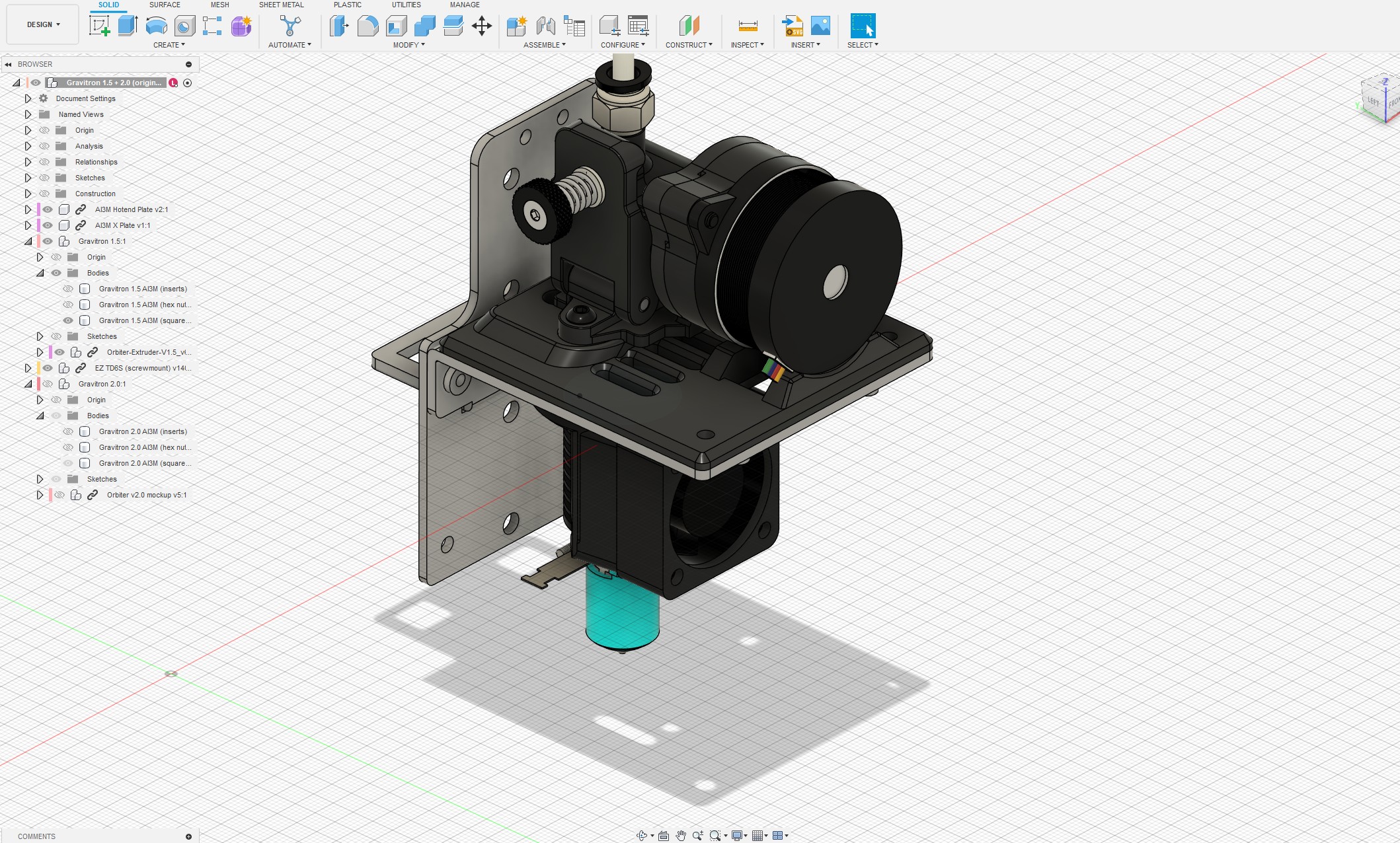Expand the COMMENTS panel
This screenshot has height=843, width=1400.
(x=188, y=836)
